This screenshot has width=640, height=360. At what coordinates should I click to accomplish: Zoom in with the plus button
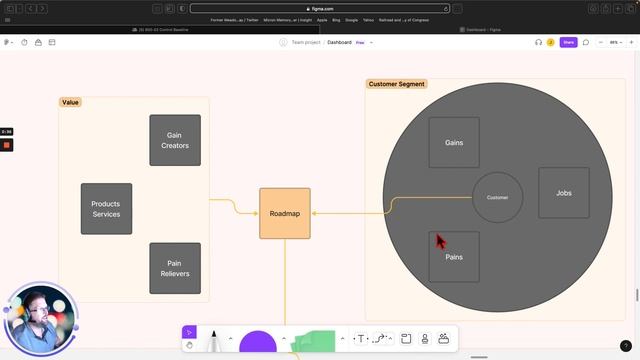pyautogui.click(x=631, y=42)
